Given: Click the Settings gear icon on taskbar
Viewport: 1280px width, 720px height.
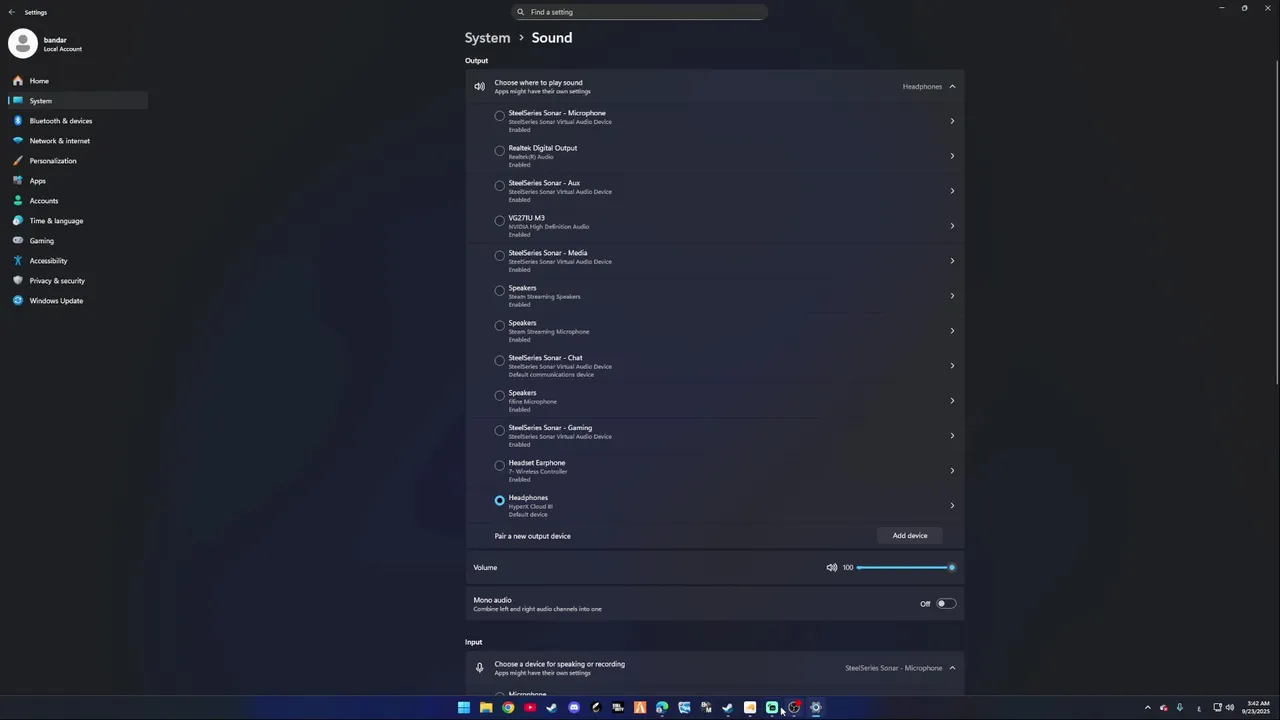Looking at the screenshot, I should (x=816, y=708).
